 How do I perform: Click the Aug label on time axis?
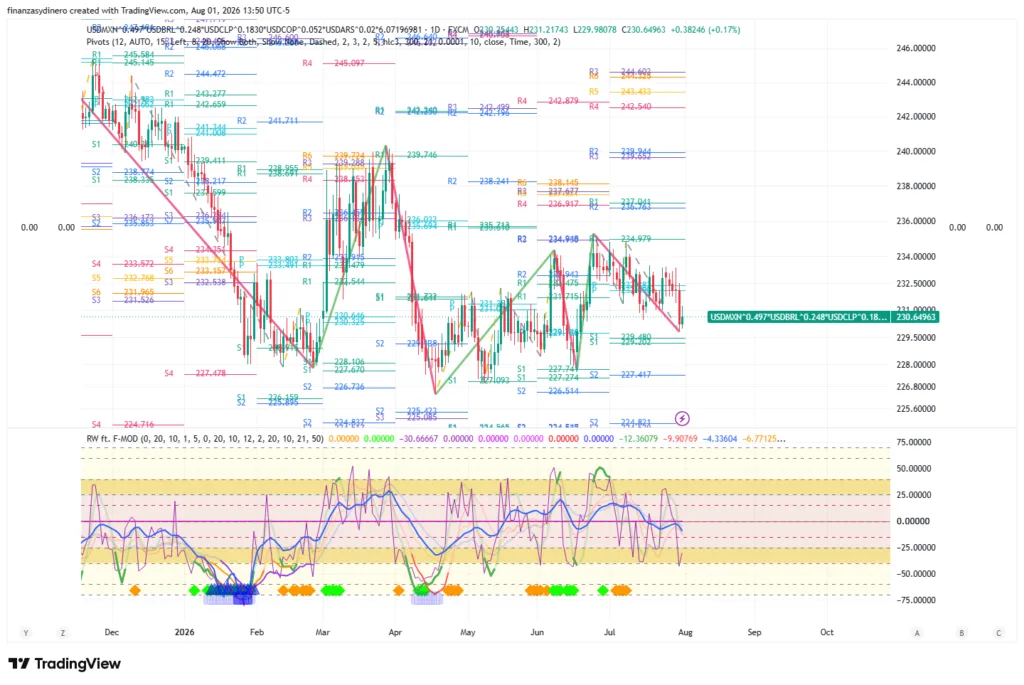point(685,633)
